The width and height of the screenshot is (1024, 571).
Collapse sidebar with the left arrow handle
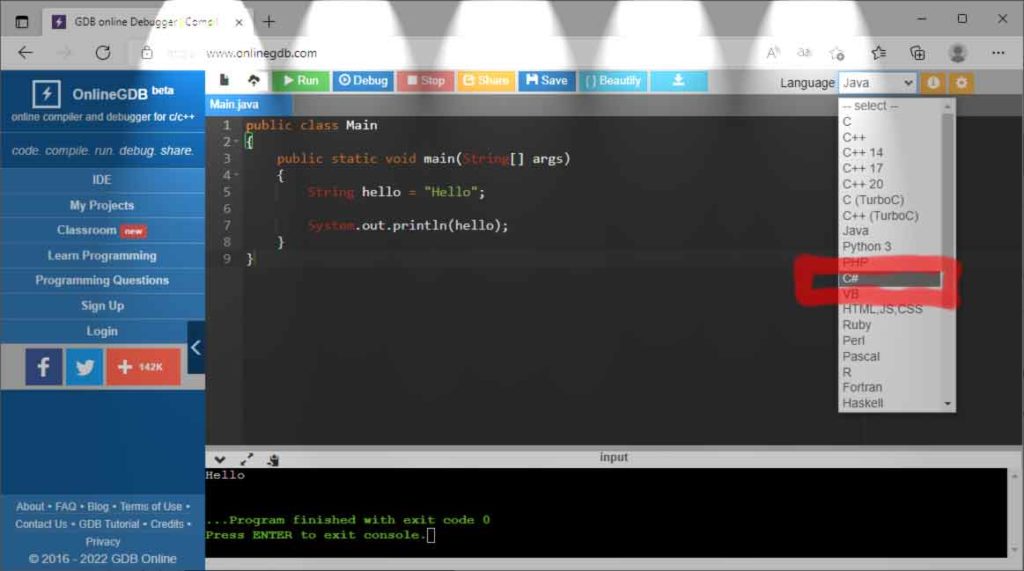pos(196,348)
